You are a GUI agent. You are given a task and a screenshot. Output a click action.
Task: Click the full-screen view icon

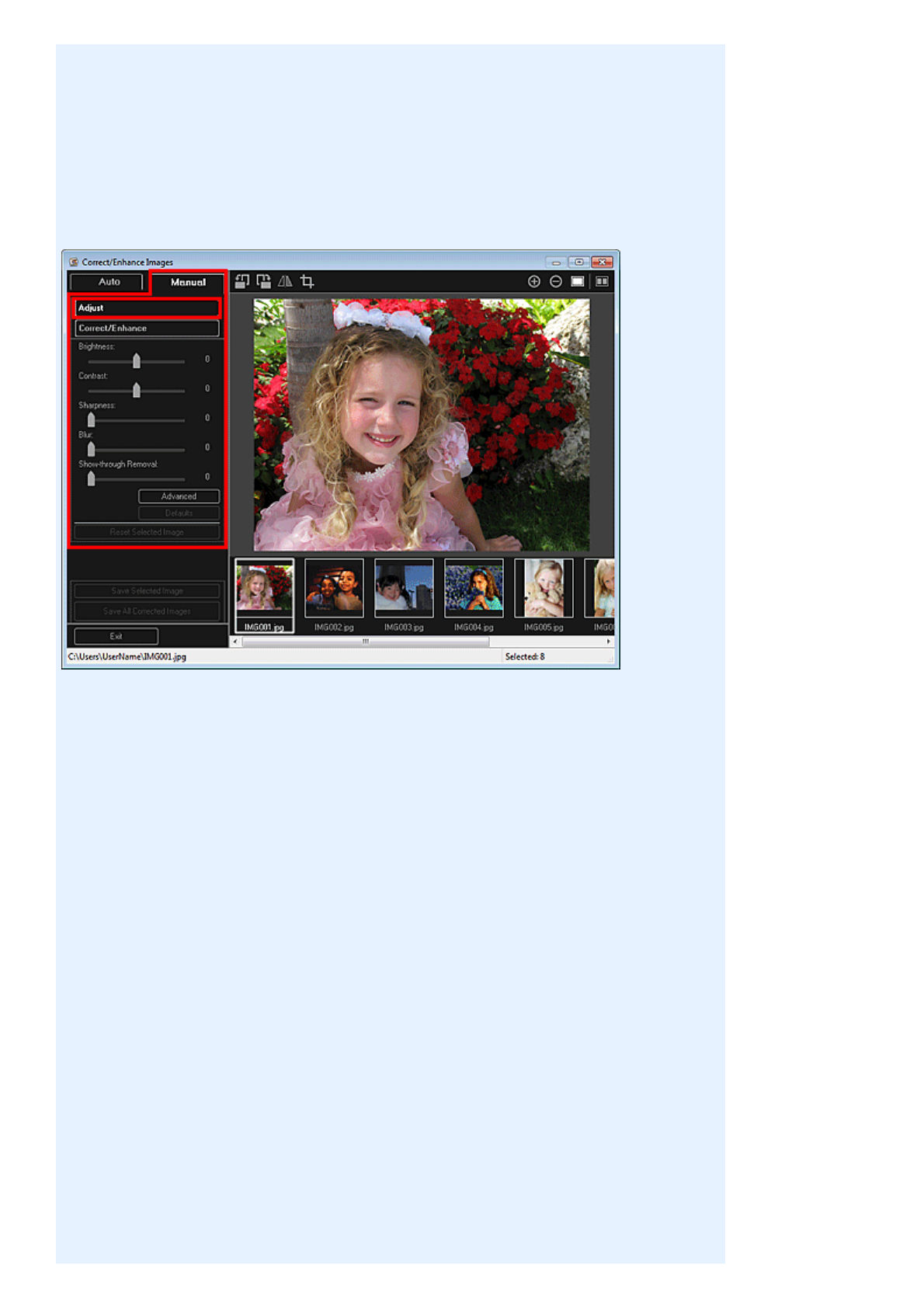tap(578, 281)
